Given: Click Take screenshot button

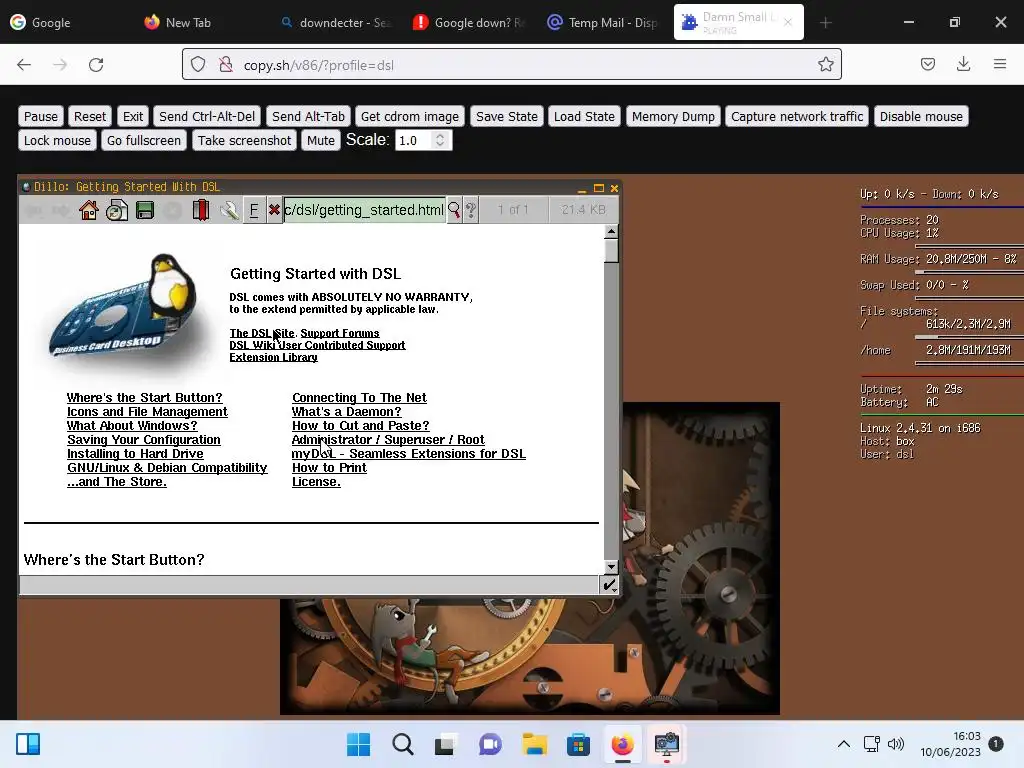Looking at the screenshot, I should coord(244,140).
